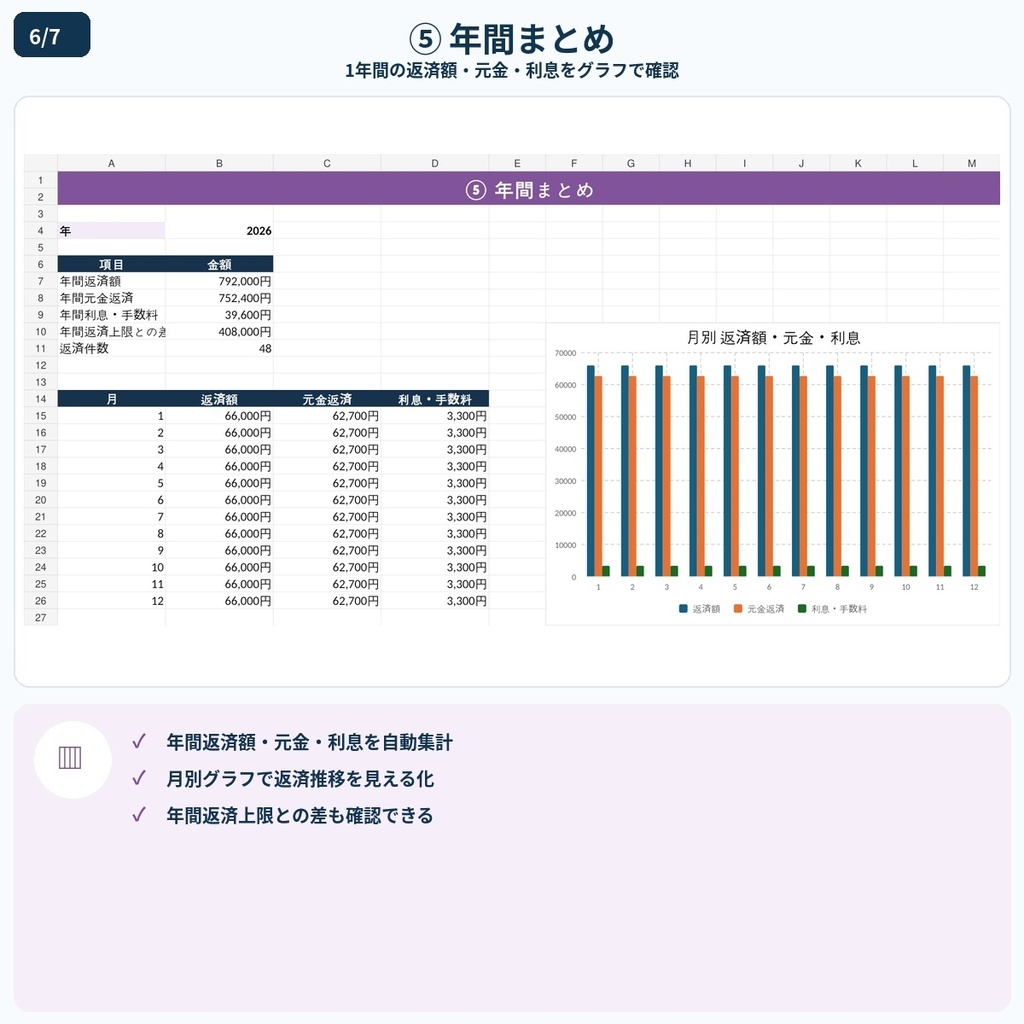Click the checkmark beside 月別グラフで返済推移を見える化
The image size is (1024, 1024).
pyautogui.click(x=138, y=778)
